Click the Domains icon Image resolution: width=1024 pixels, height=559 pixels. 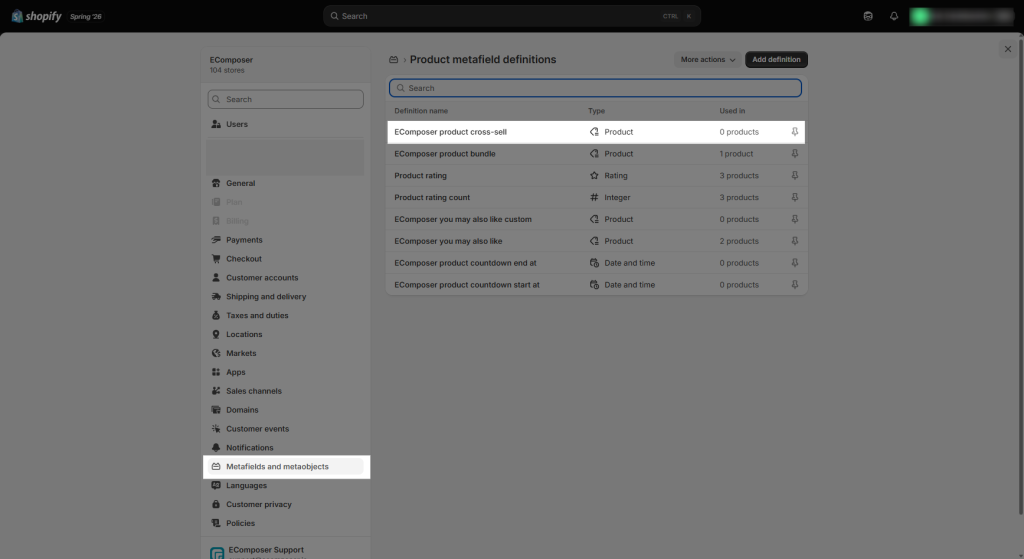[x=216, y=410]
